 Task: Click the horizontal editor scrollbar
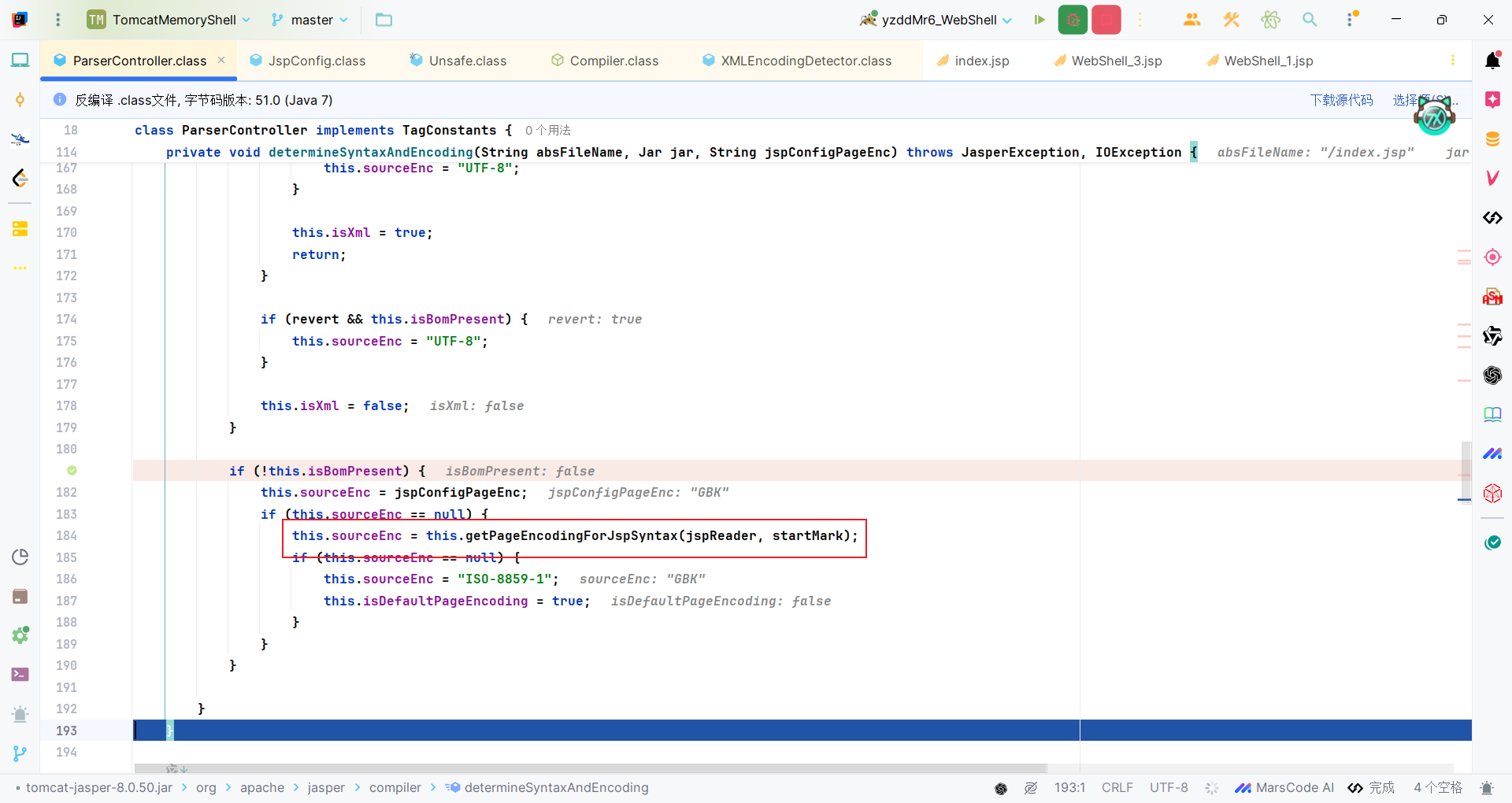click(x=590, y=768)
